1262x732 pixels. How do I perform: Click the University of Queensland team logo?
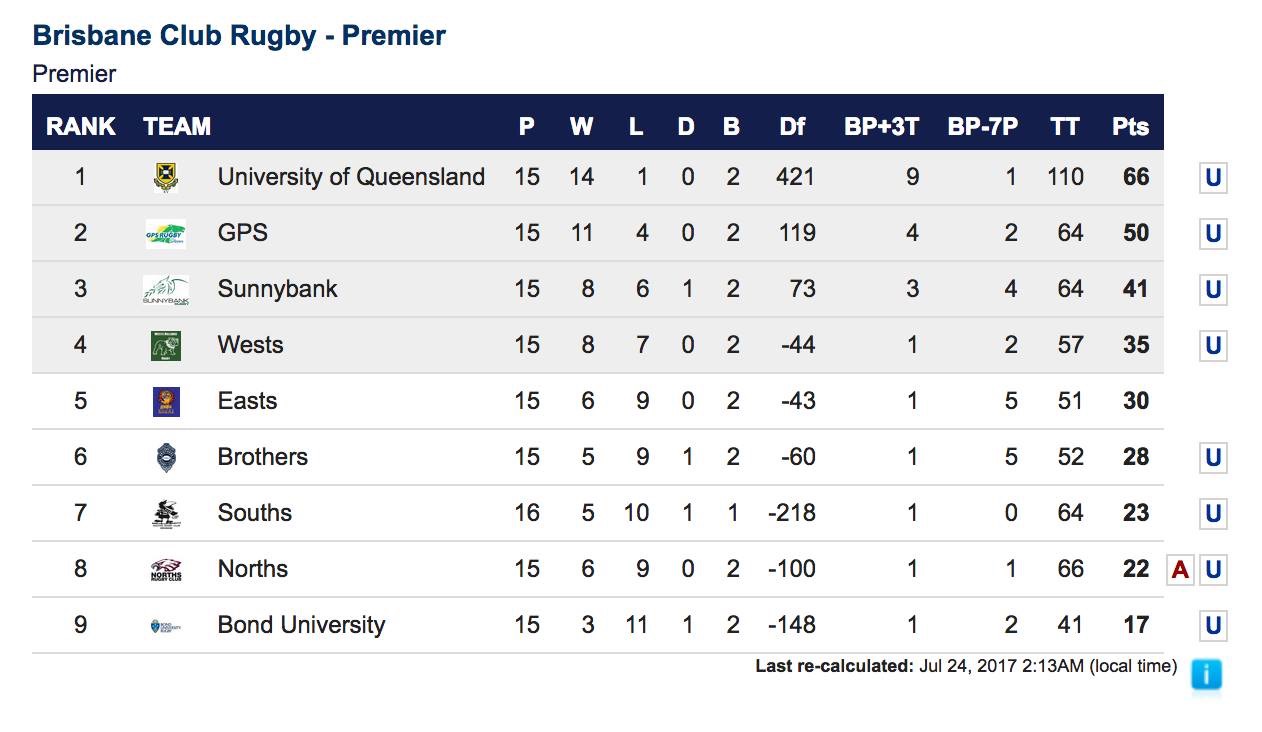coord(165,178)
